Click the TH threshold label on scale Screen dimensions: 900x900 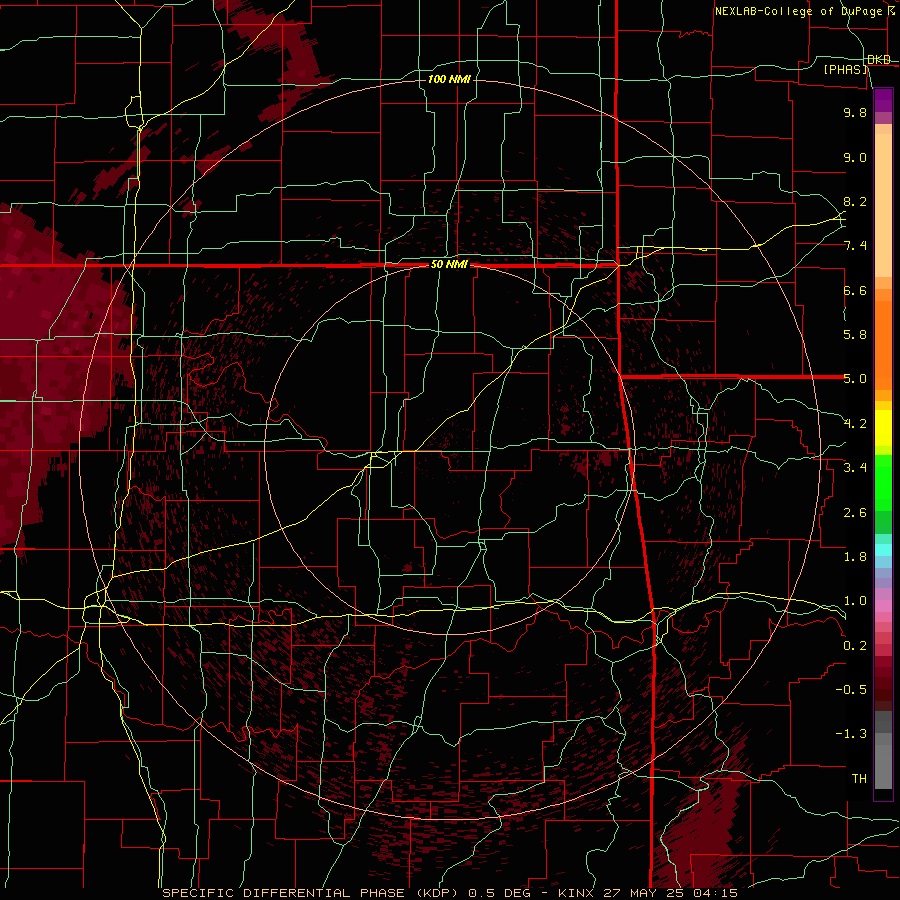pyautogui.click(x=859, y=779)
